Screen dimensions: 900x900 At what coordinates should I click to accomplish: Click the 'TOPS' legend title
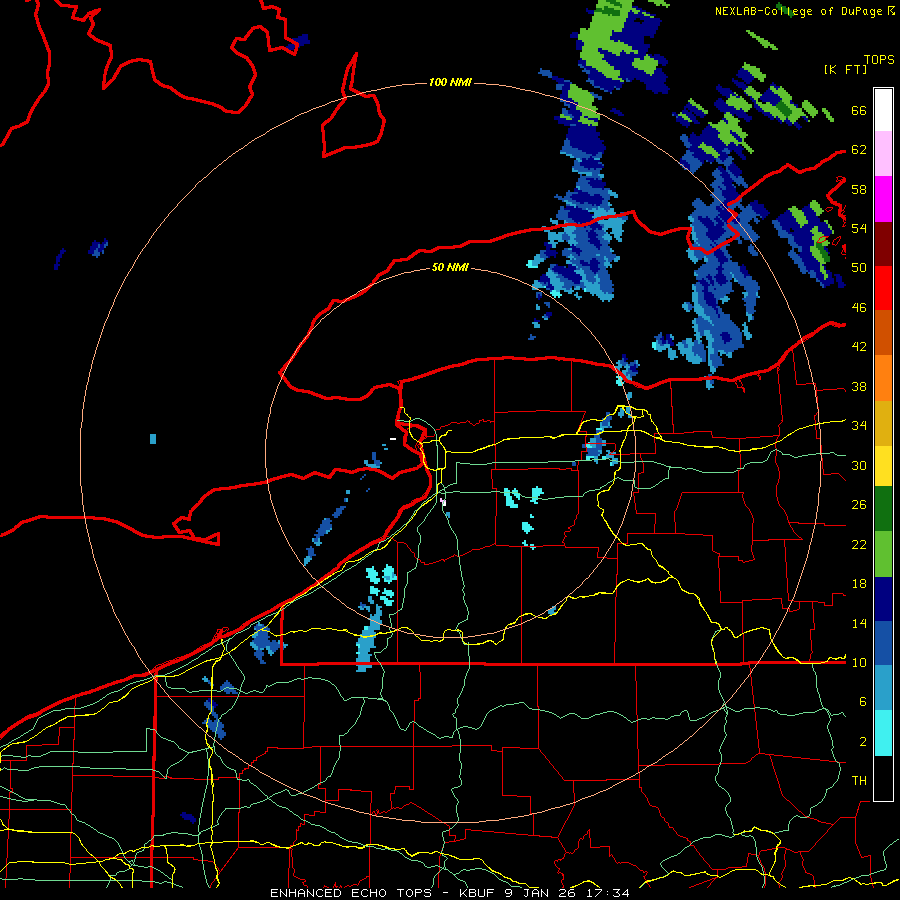pos(879,60)
